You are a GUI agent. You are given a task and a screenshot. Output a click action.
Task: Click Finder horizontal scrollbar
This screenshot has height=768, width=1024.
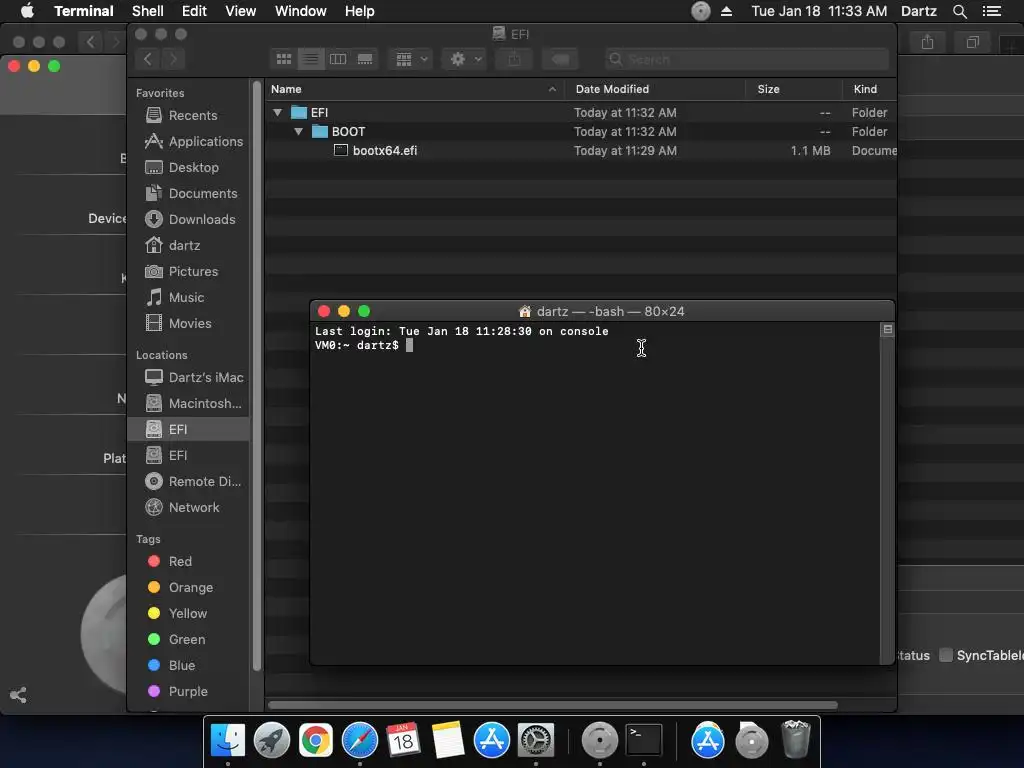pos(552,705)
